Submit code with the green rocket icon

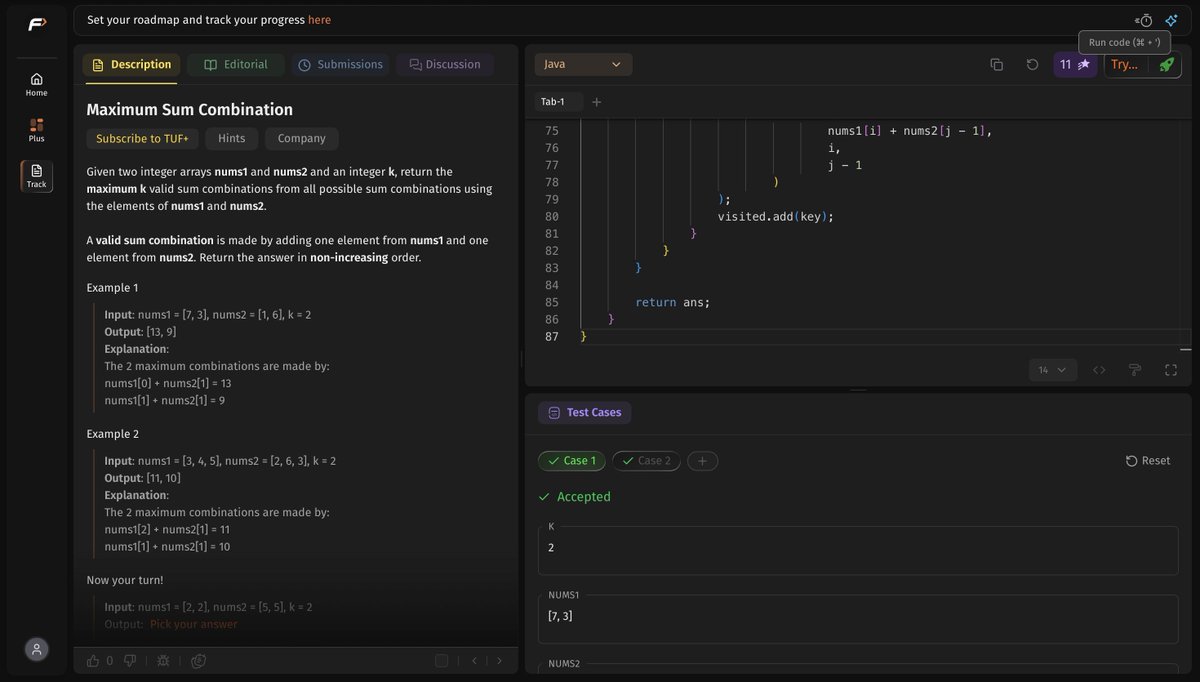1167,64
